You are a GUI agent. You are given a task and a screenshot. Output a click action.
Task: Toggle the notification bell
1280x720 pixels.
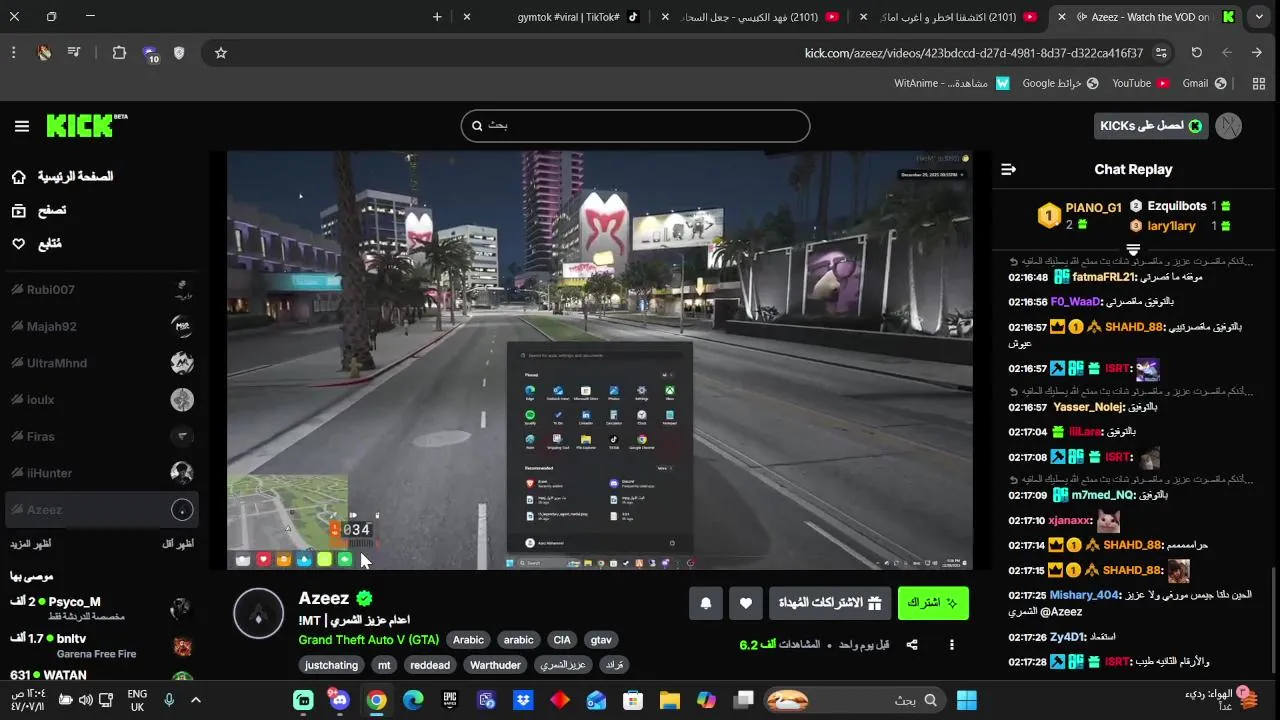pos(706,603)
